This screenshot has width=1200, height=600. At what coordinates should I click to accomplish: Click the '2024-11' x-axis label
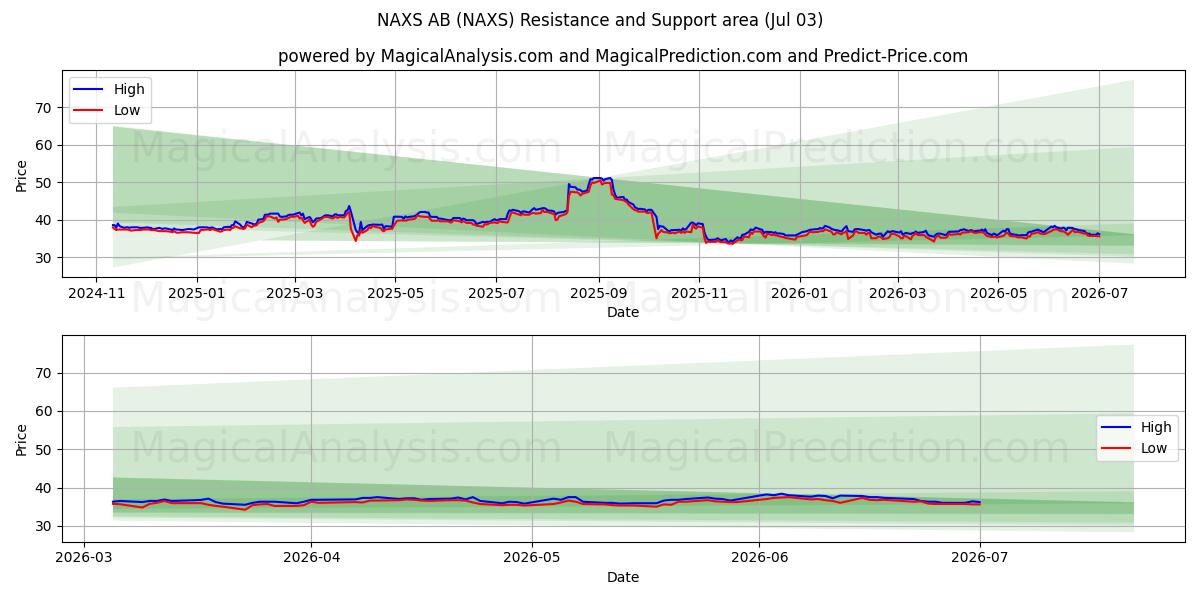[96, 294]
